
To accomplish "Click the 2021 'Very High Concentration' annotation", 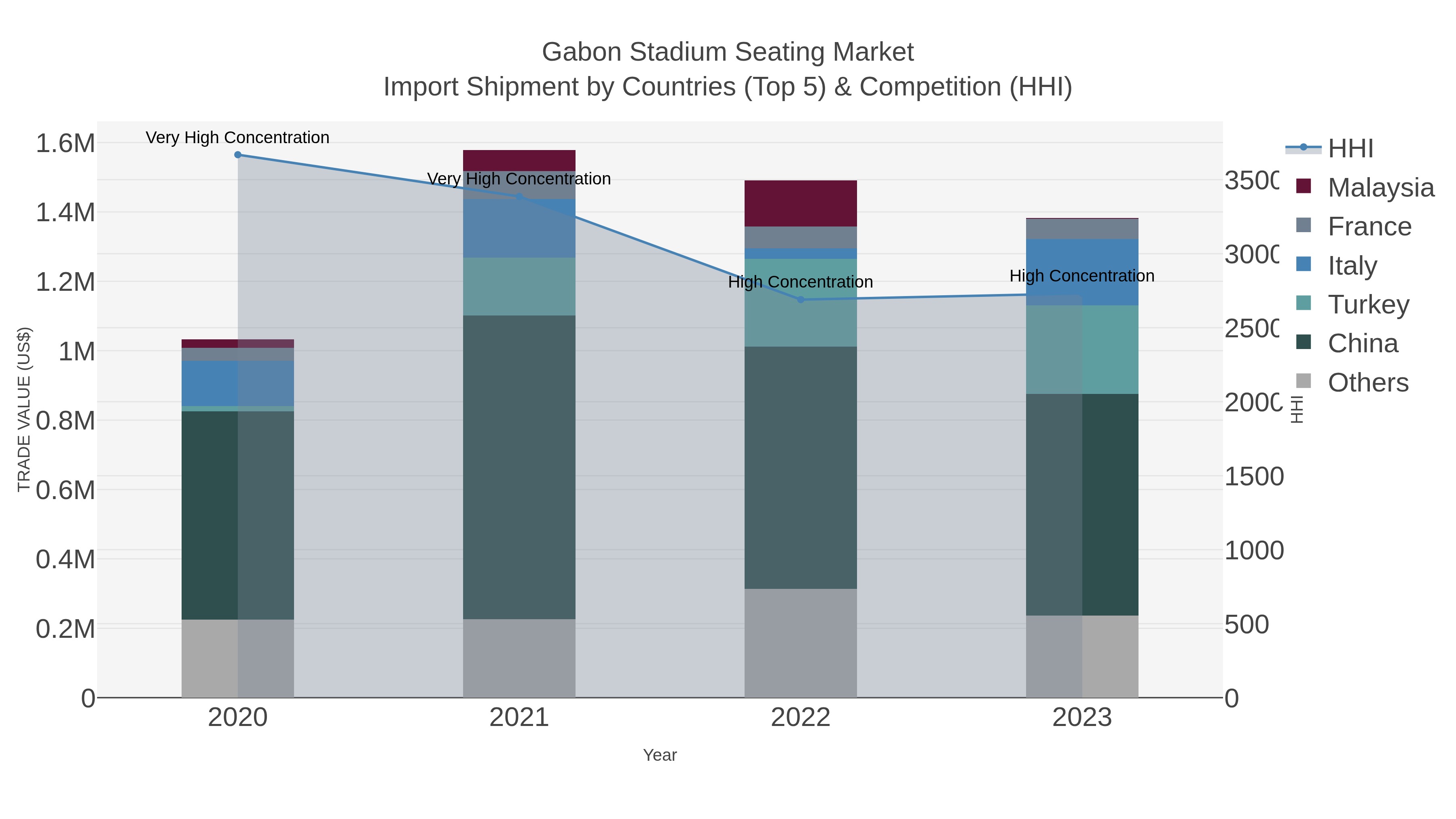I will click(x=519, y=179).
